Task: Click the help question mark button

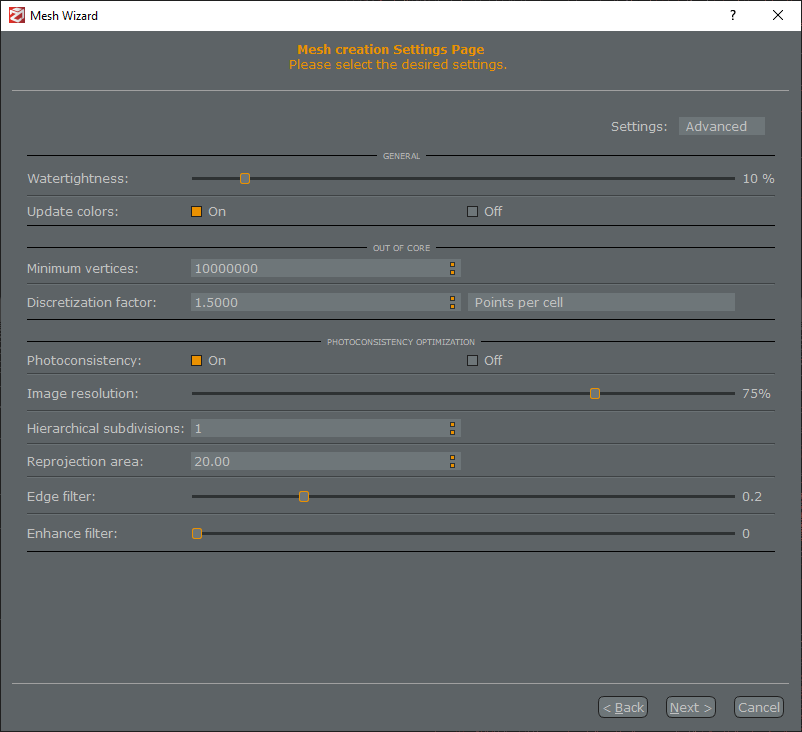Action: (x=733, y=15)
